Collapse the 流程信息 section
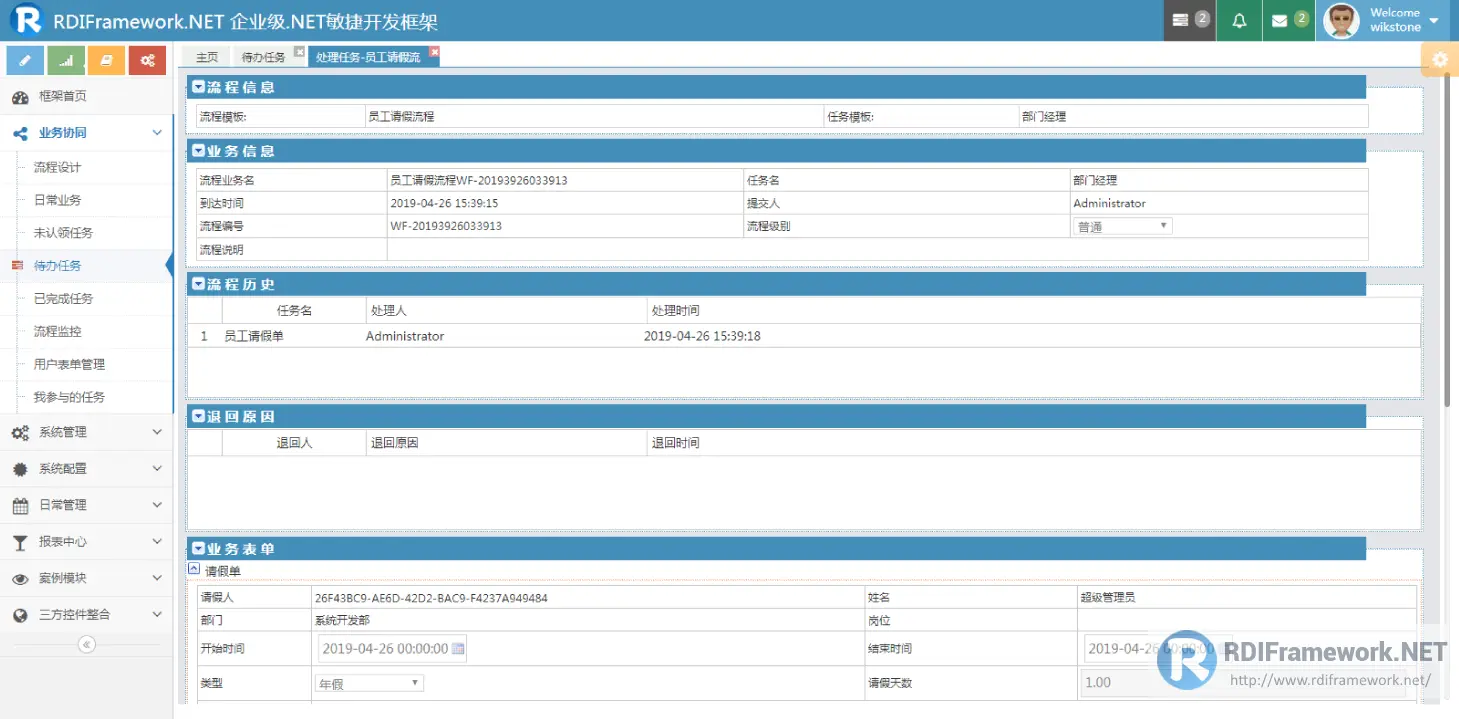The height and width of the screenshot is (719, 1459). pyautogui.click(x=198, y=87)
